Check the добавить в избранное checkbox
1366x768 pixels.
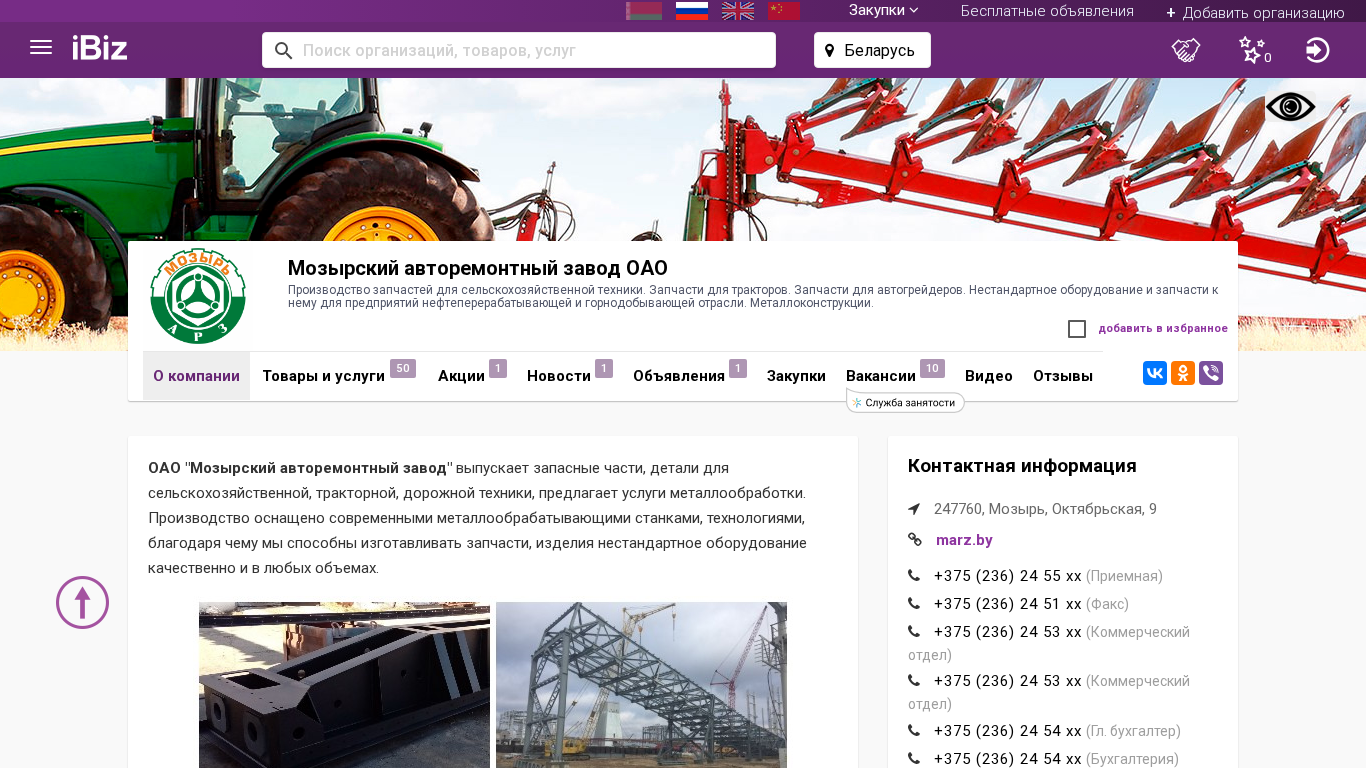1077,329
